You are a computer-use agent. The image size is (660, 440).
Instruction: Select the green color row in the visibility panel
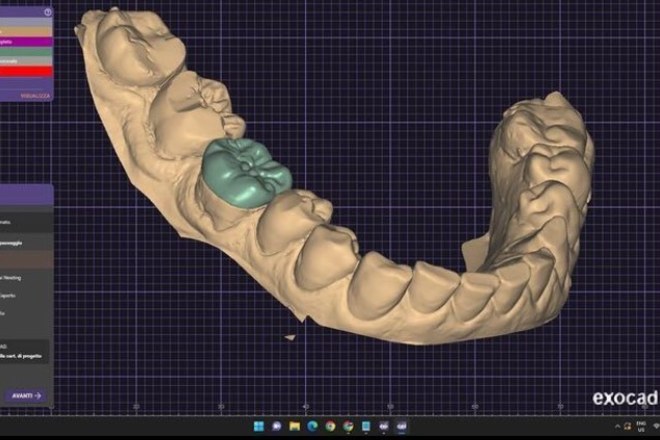coord(26,52)
